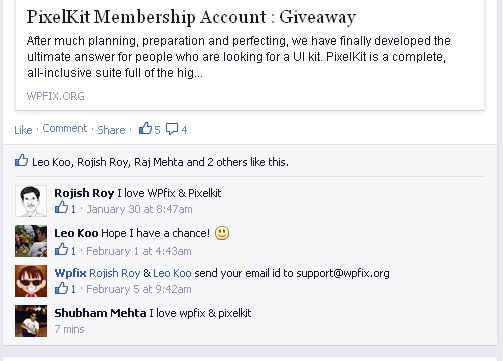Open Rojish Roy's sketch profile picture

tap(31, 201)
